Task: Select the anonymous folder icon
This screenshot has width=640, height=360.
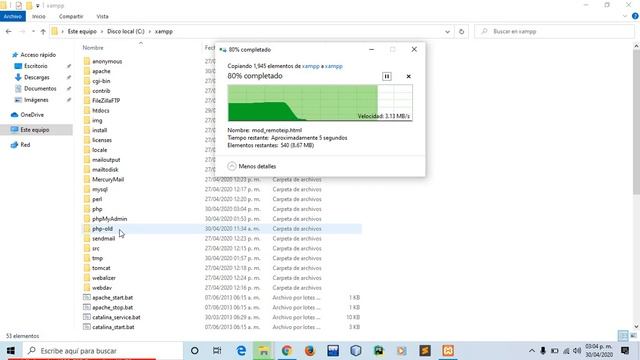Action: click(x=87, y=61)
